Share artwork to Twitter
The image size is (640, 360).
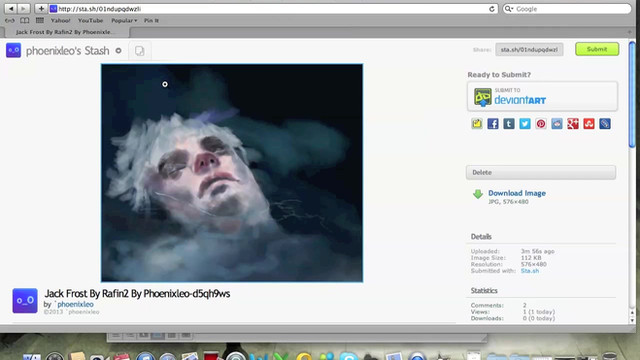click(525, 124)
